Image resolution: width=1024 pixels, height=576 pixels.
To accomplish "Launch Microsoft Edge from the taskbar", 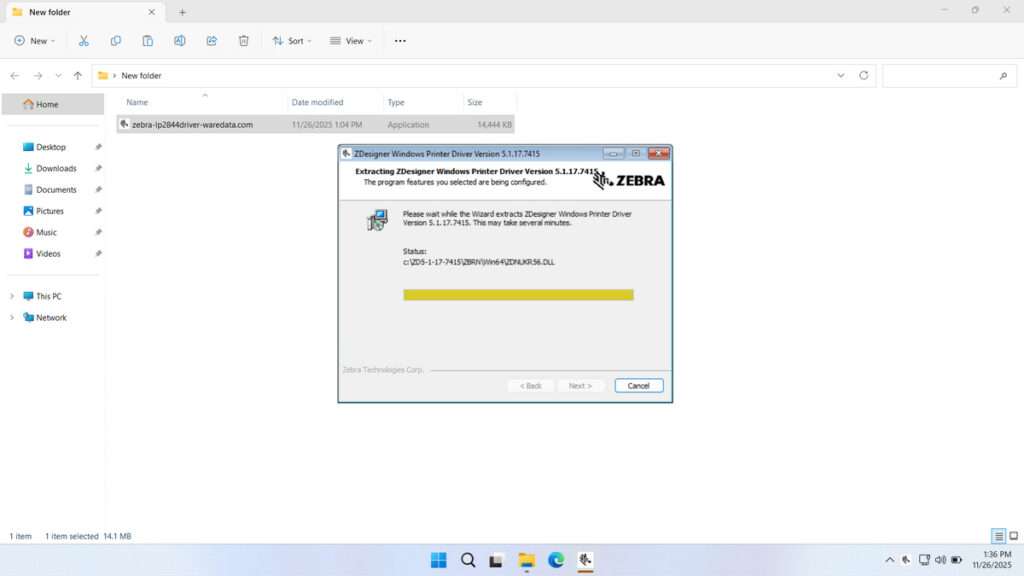I will click(555, 560).
